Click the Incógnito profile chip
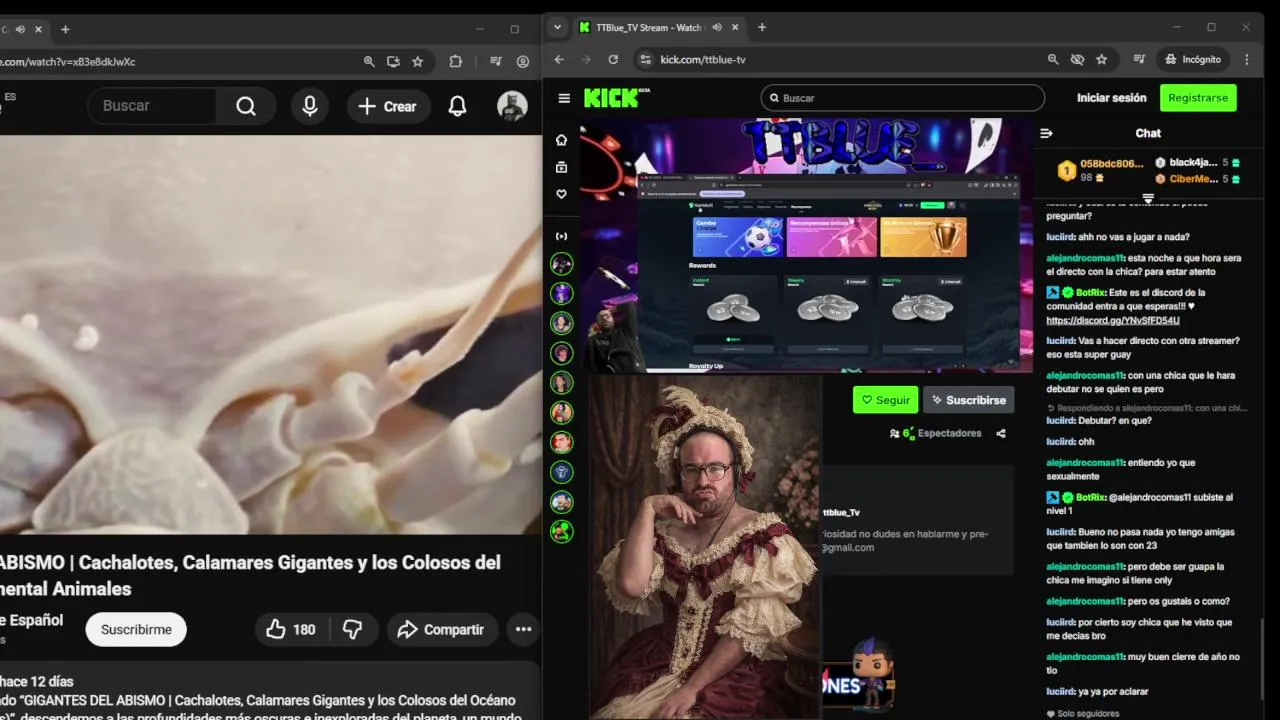The image size is (1280, 720). coord(1193,59)
